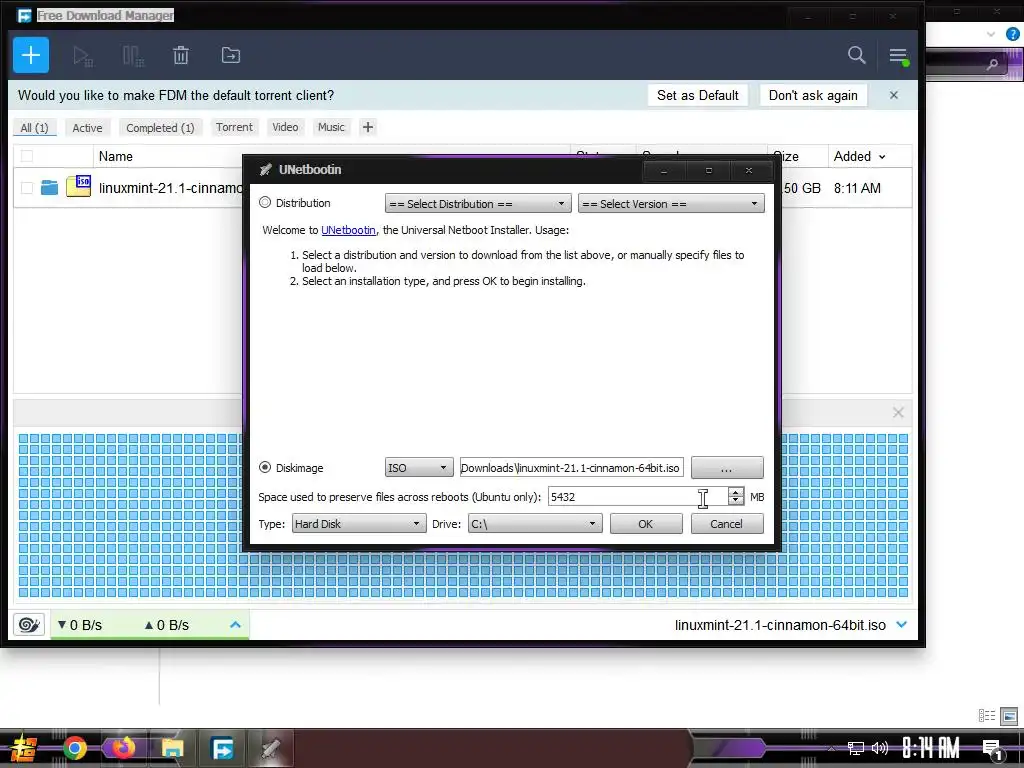
Task: Open search in Free Download Manager
Action: pos(857,55)
